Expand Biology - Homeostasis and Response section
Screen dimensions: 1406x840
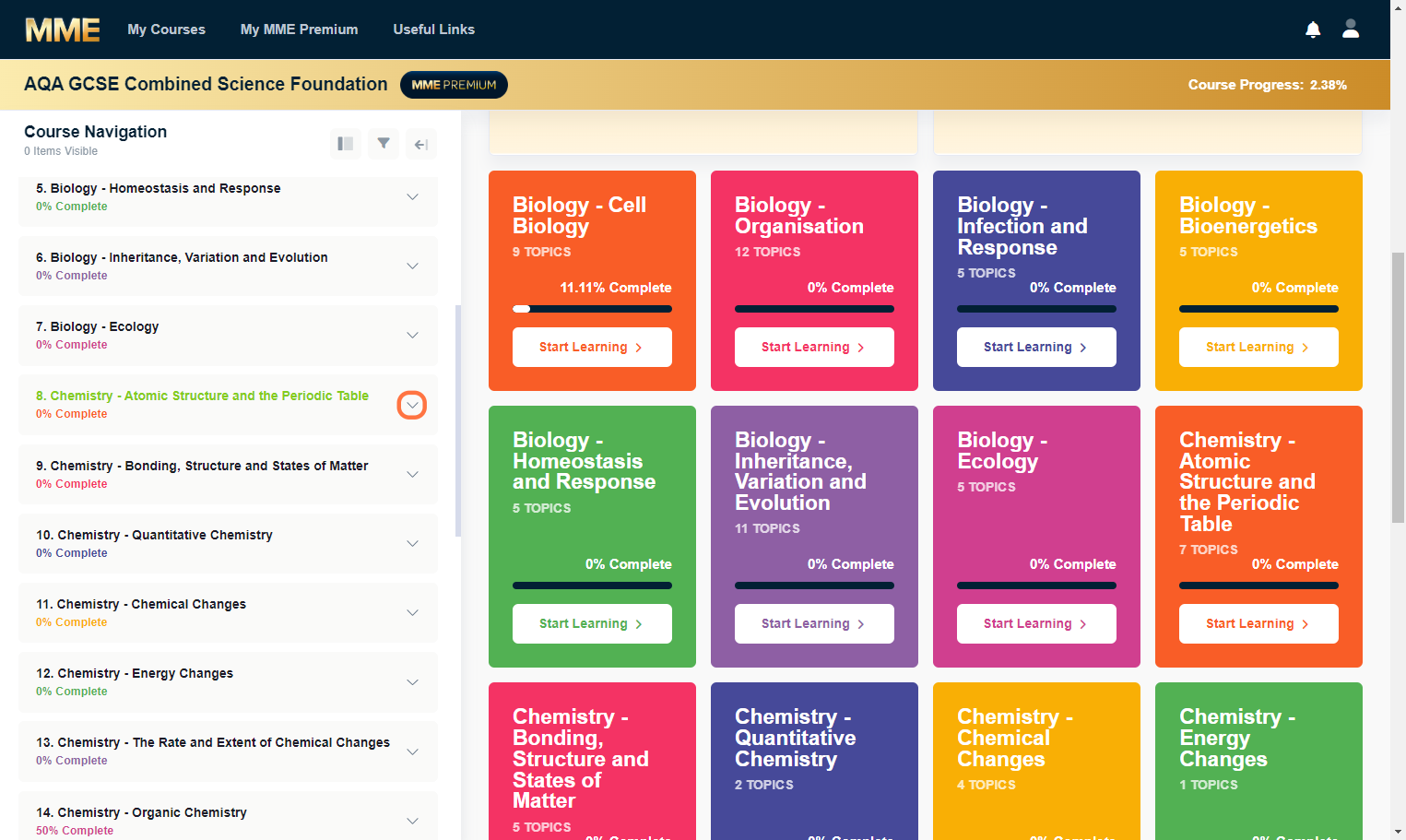(412, 196)
